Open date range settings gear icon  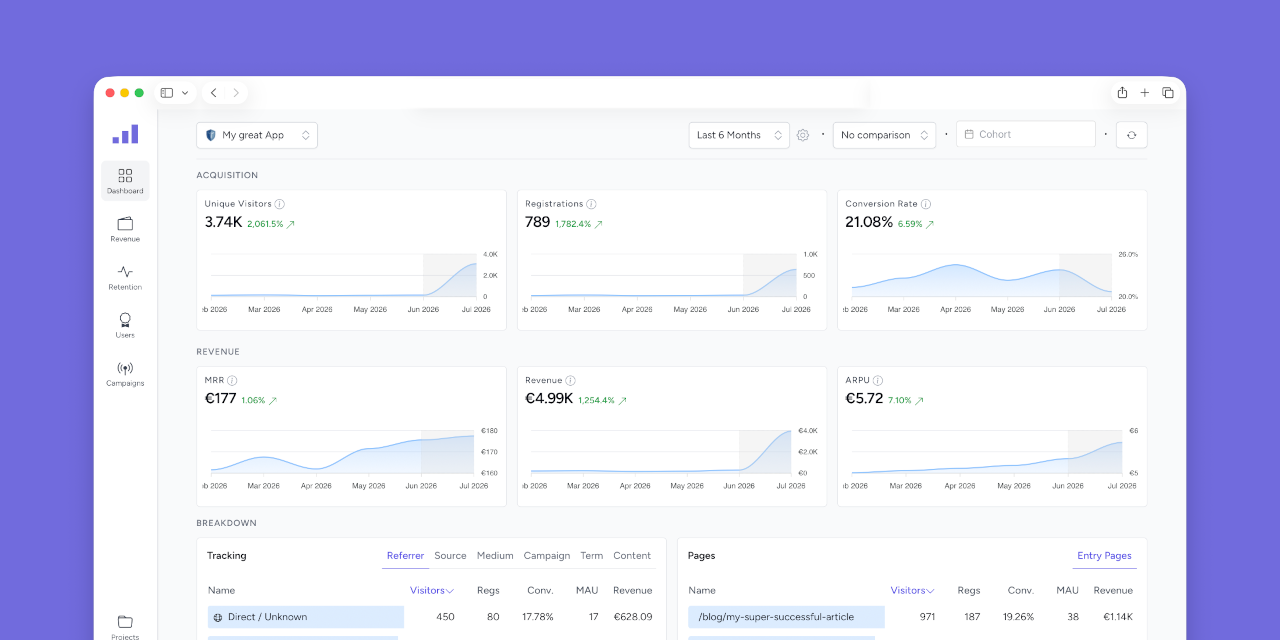(x=803, y=135)
